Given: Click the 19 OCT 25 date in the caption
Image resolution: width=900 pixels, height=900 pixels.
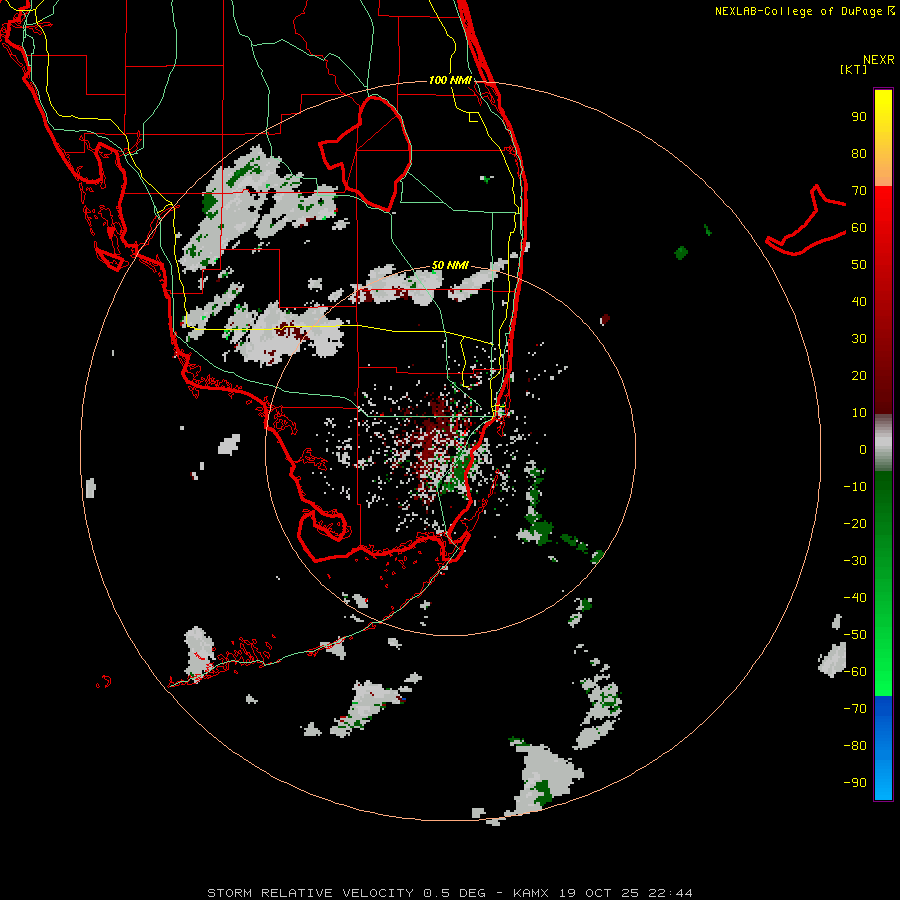Looking at the screenshot, I should [x=598, y=893].
